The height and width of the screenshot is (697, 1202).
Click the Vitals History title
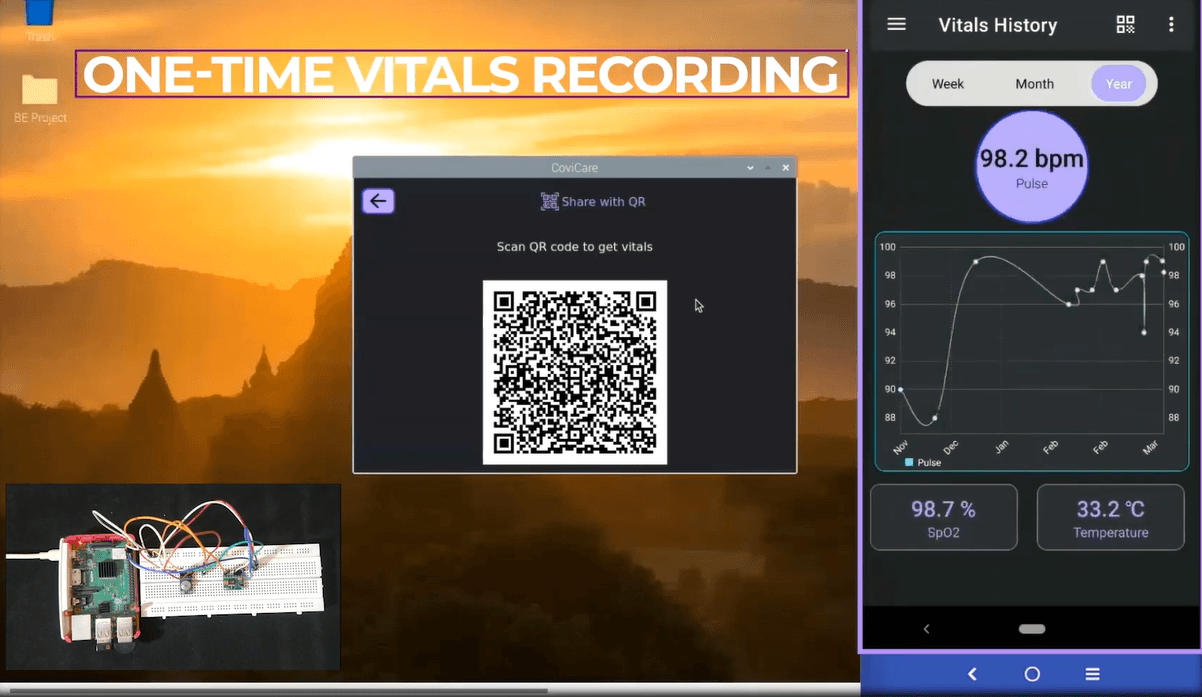tap(997, 25)
